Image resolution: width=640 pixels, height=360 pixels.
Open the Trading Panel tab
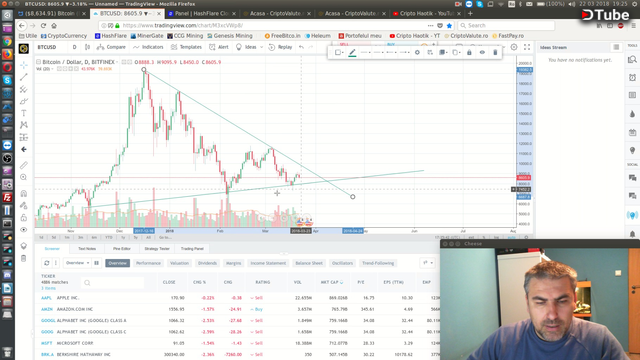pyautogui.click(x=192, y=249)
